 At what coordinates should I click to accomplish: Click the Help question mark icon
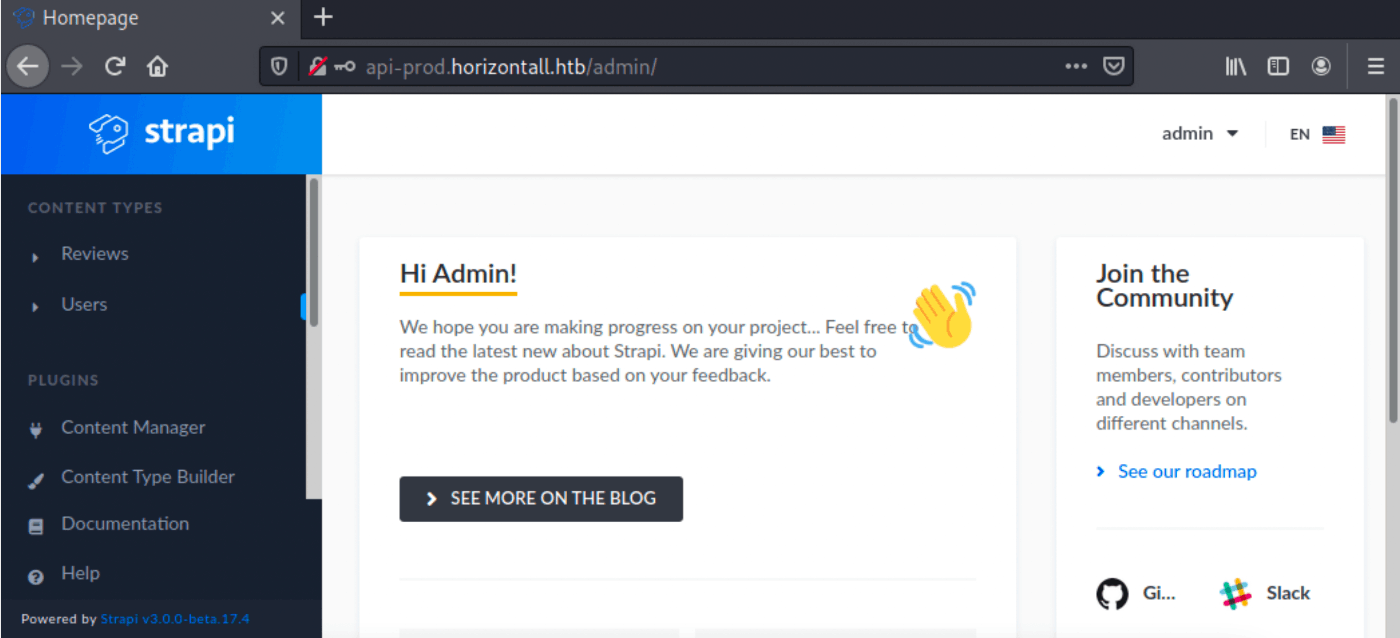(x=36, y=576)
